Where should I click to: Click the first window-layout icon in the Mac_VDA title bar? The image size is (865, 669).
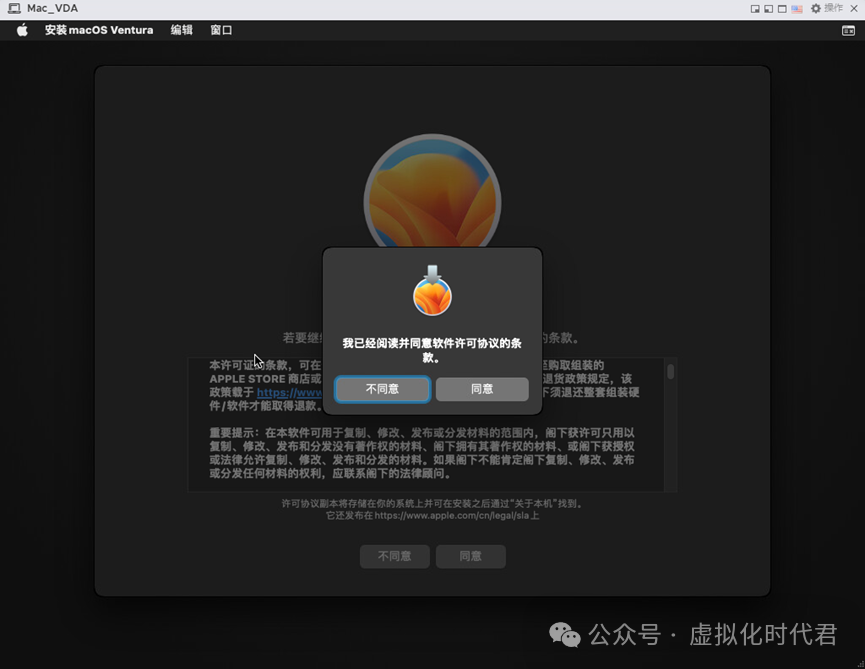coord(755,9)
